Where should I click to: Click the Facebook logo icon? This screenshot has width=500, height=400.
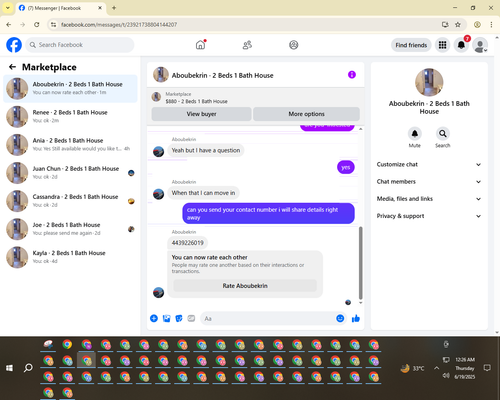pyautogui.click(x=14, y=45)
